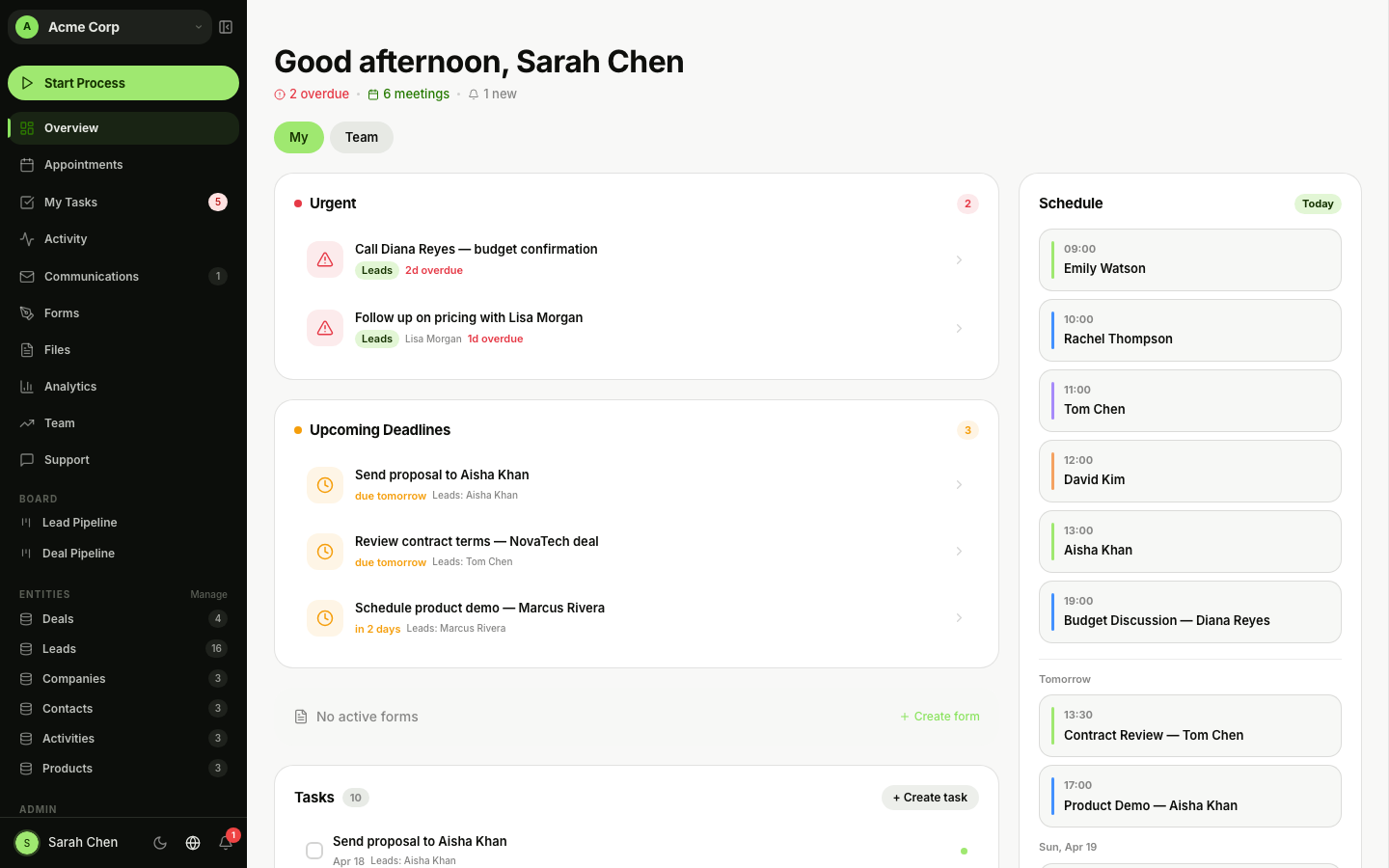Image resolution: width=1389 pixels, height=868 pixels.
Task: Open the Aisha Khan 13:00 schedule card
Action: point(1189,541)
